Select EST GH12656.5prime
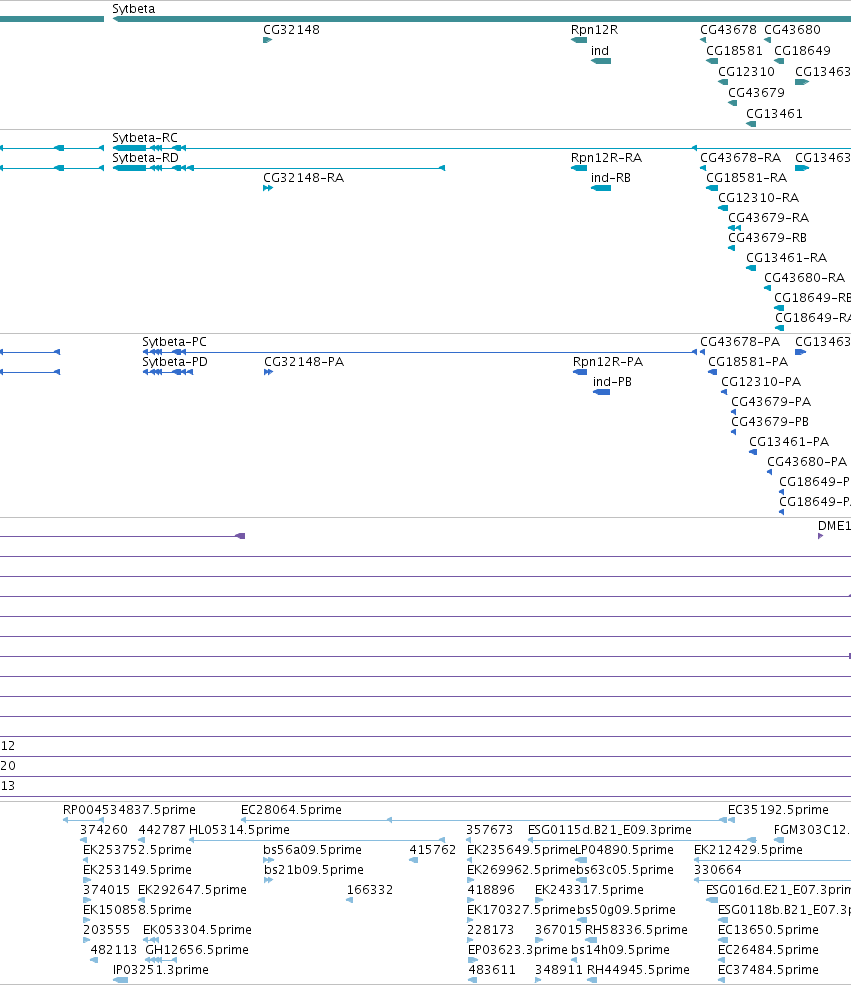 click(197, 950)
